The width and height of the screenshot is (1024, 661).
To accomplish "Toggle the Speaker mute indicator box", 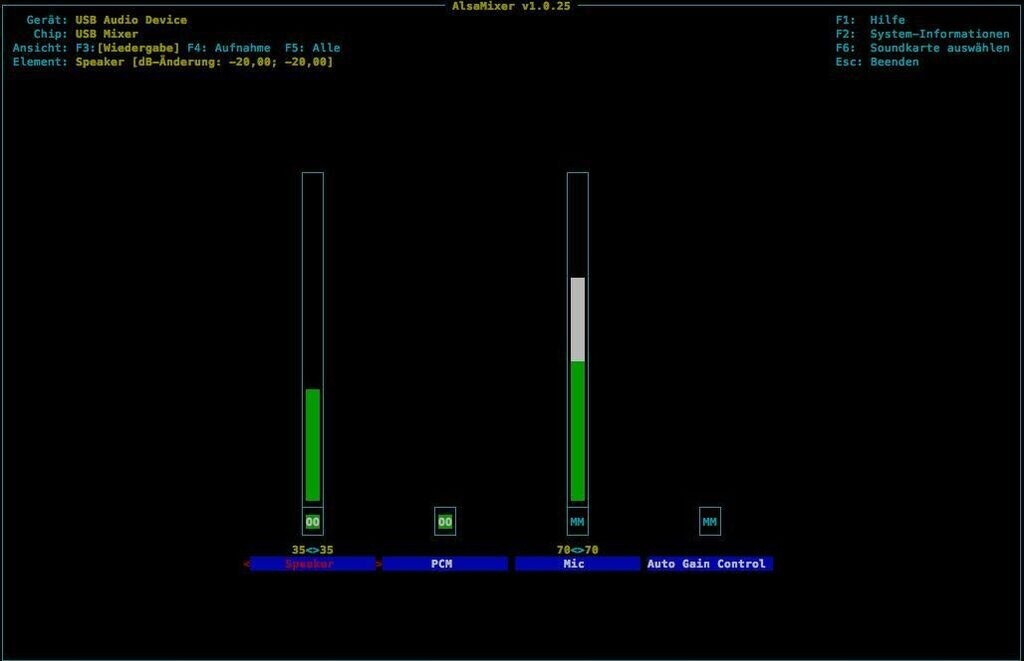I will [312, 522].
